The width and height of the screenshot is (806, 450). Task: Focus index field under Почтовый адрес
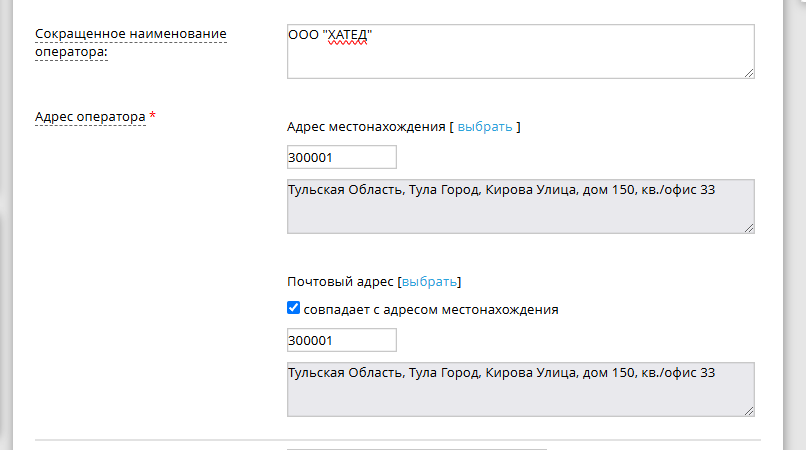pos(341,340)
